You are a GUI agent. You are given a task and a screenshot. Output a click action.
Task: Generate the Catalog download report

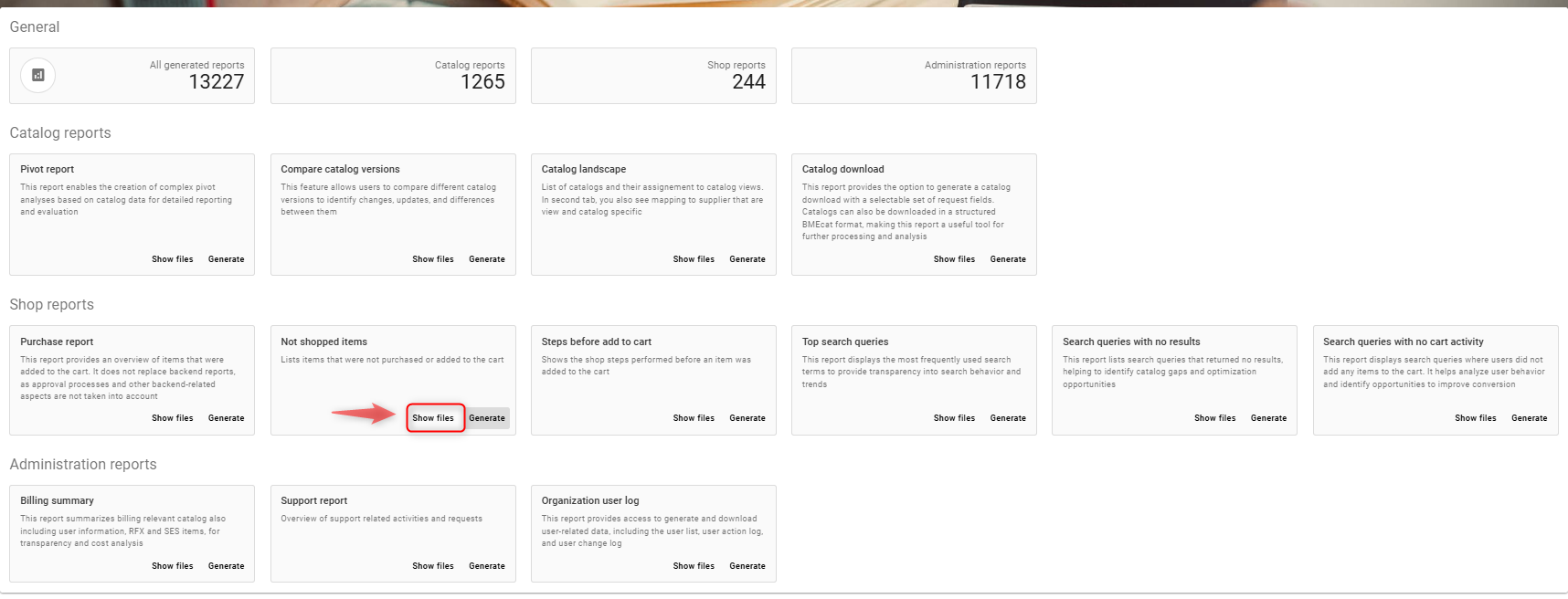tap(1008, 259)
